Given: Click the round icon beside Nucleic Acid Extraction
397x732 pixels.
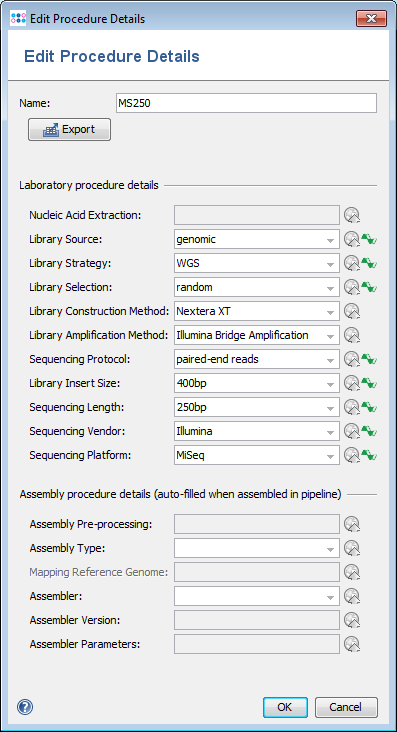Looking at the screenshot, I should [352, 216].
